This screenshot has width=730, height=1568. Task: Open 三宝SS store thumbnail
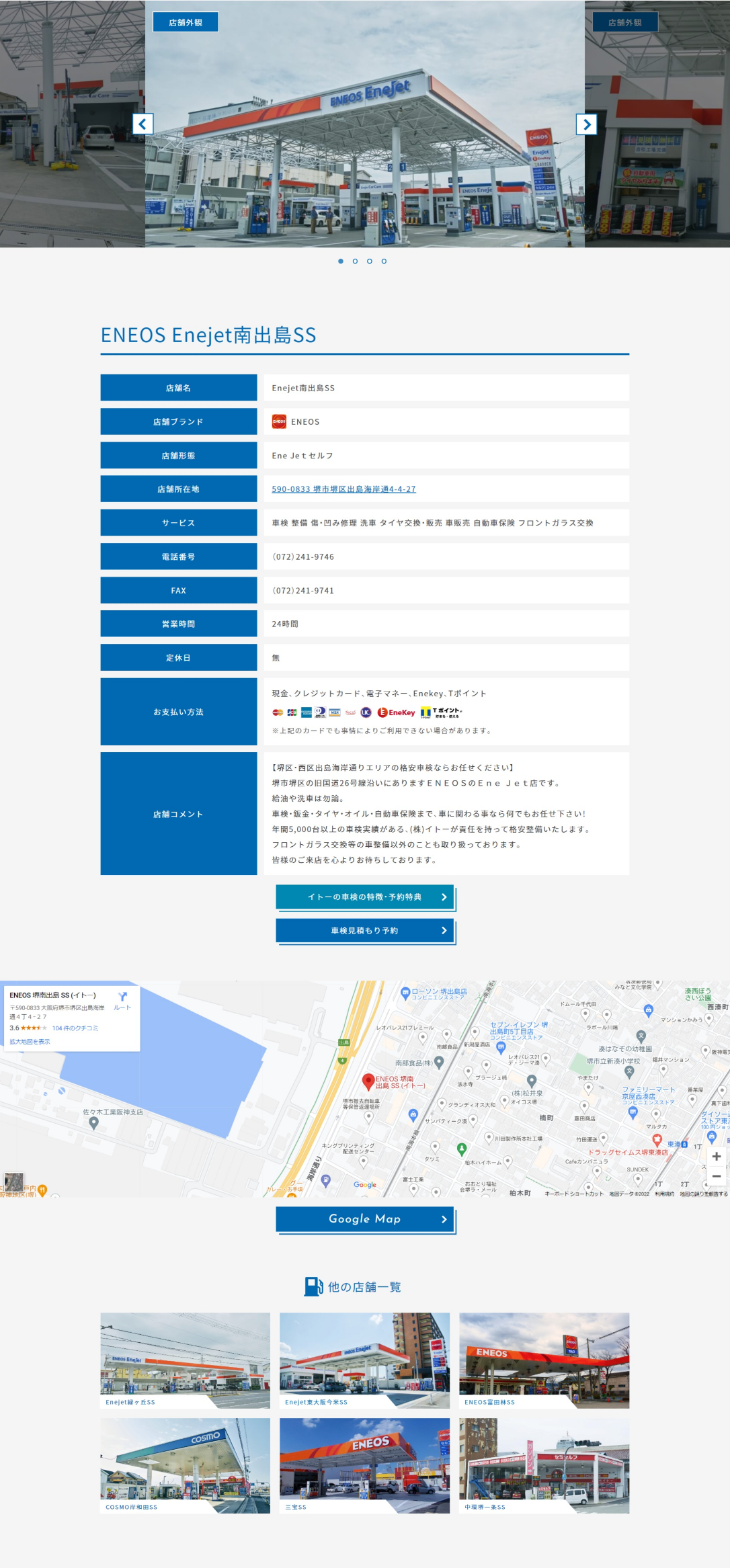[x=365, y=1466]
